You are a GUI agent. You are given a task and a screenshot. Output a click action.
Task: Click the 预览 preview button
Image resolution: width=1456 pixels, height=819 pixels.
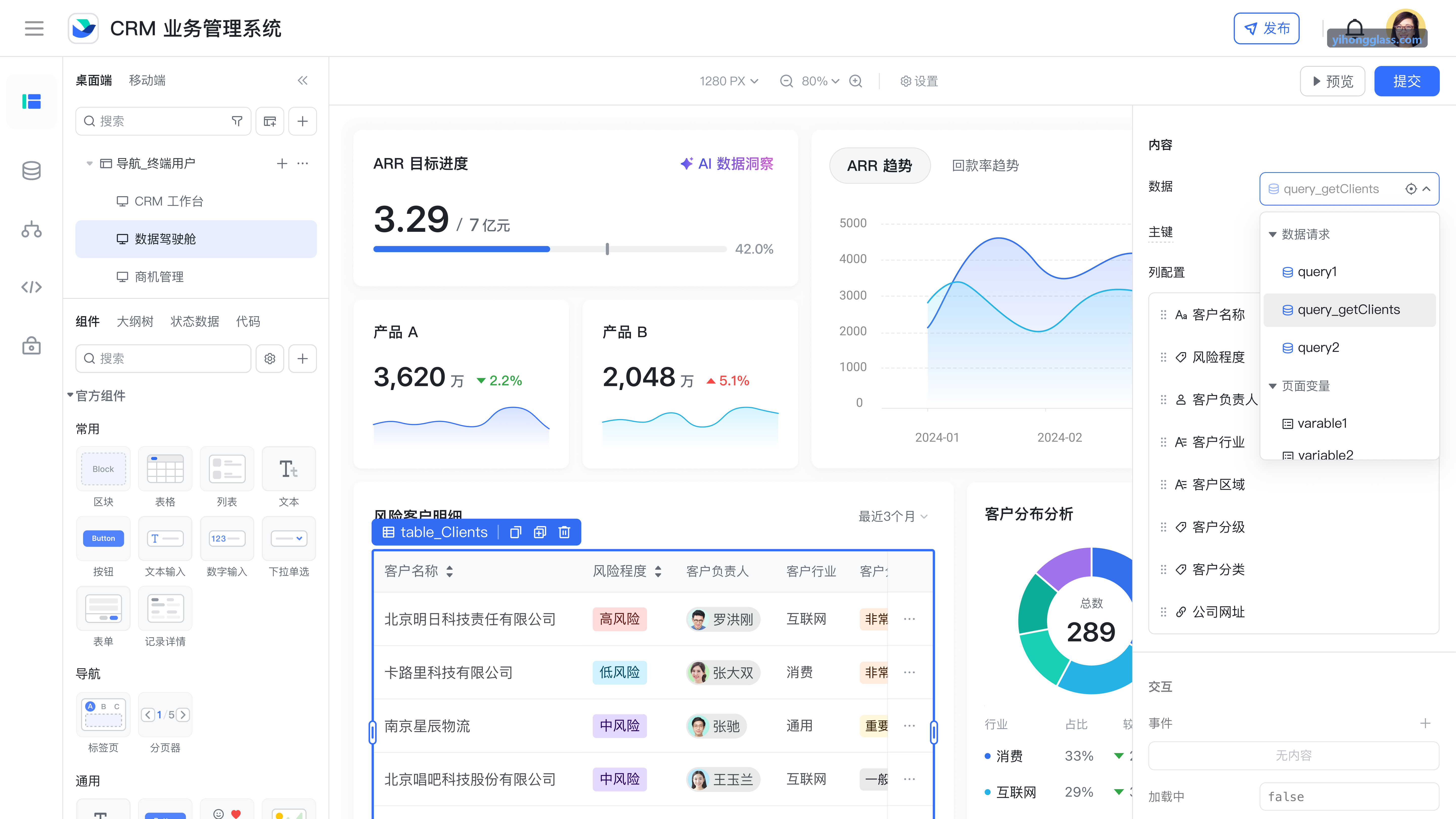(x=1332, y=81)
